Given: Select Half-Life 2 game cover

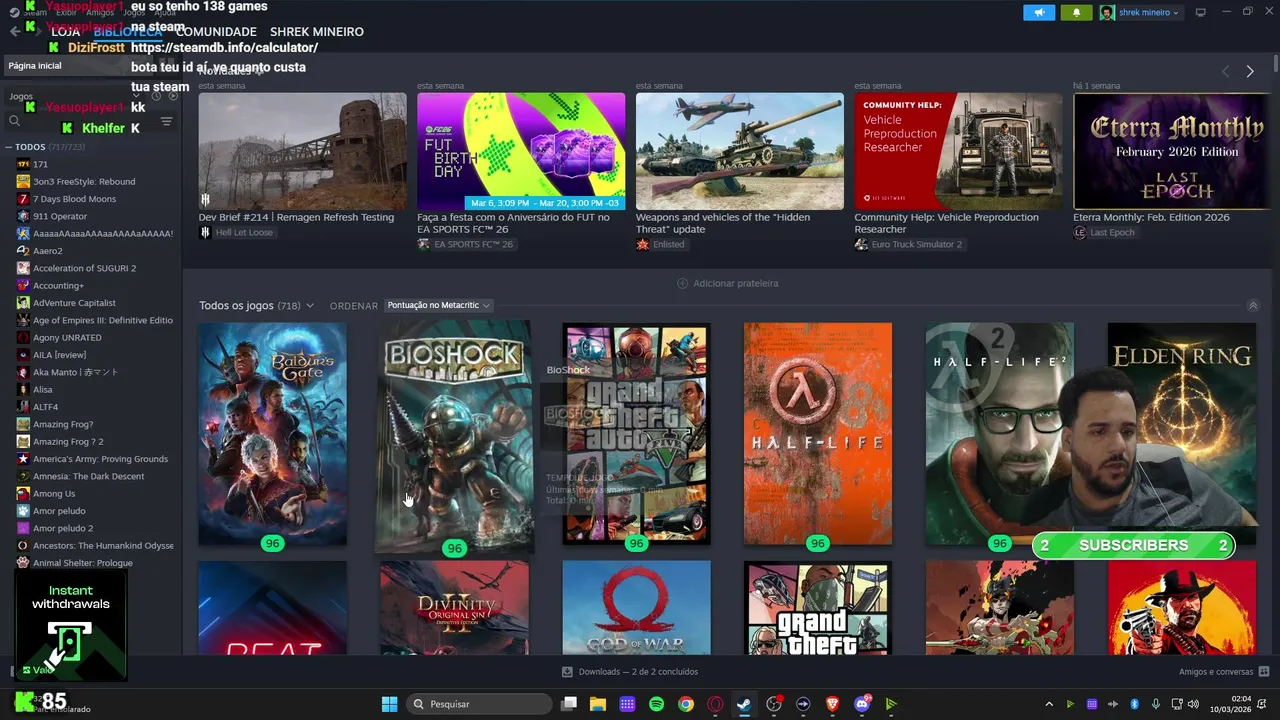Looking at the screenshot, I should [x=999, y=434].
